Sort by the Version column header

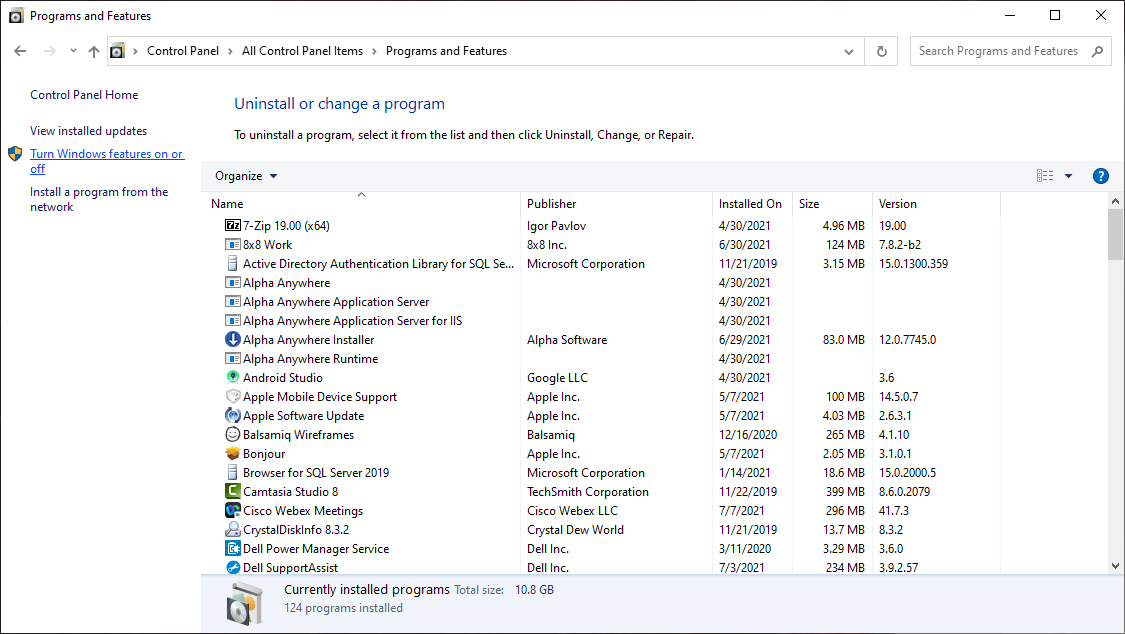point(936,204)
